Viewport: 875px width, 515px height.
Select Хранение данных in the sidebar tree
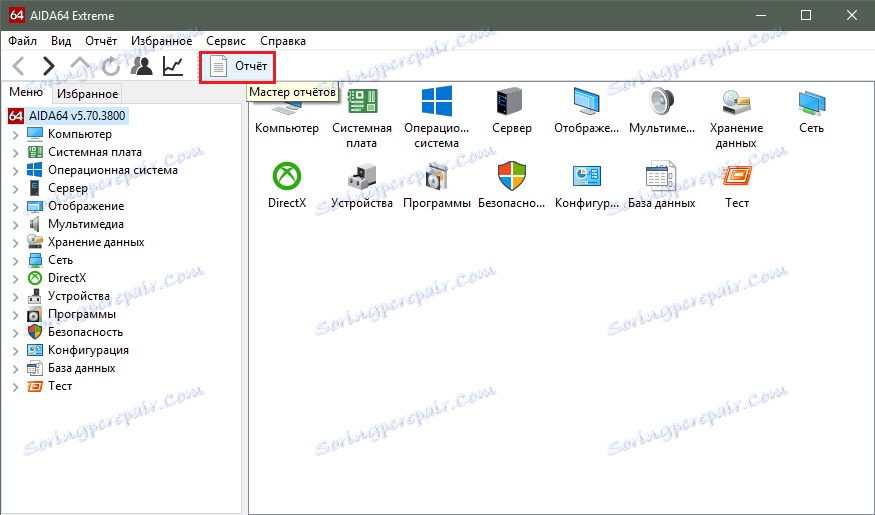[x=96, y=242]
